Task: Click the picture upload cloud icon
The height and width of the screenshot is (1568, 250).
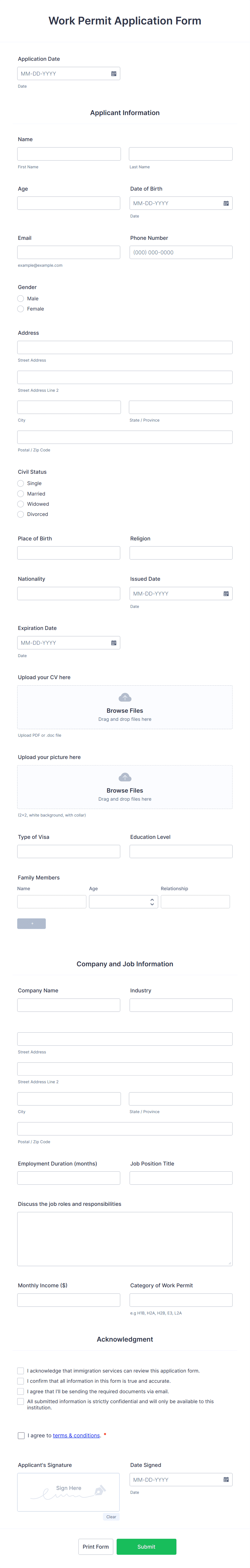Action: (x=125, y=777)
